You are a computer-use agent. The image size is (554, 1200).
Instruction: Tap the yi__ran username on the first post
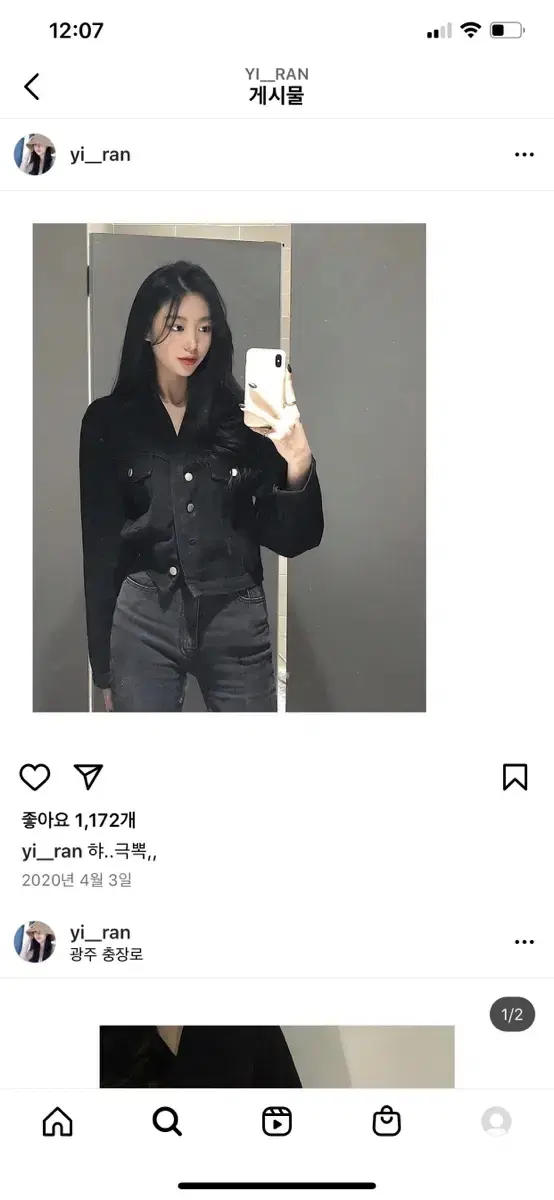[x=100, y=155]
